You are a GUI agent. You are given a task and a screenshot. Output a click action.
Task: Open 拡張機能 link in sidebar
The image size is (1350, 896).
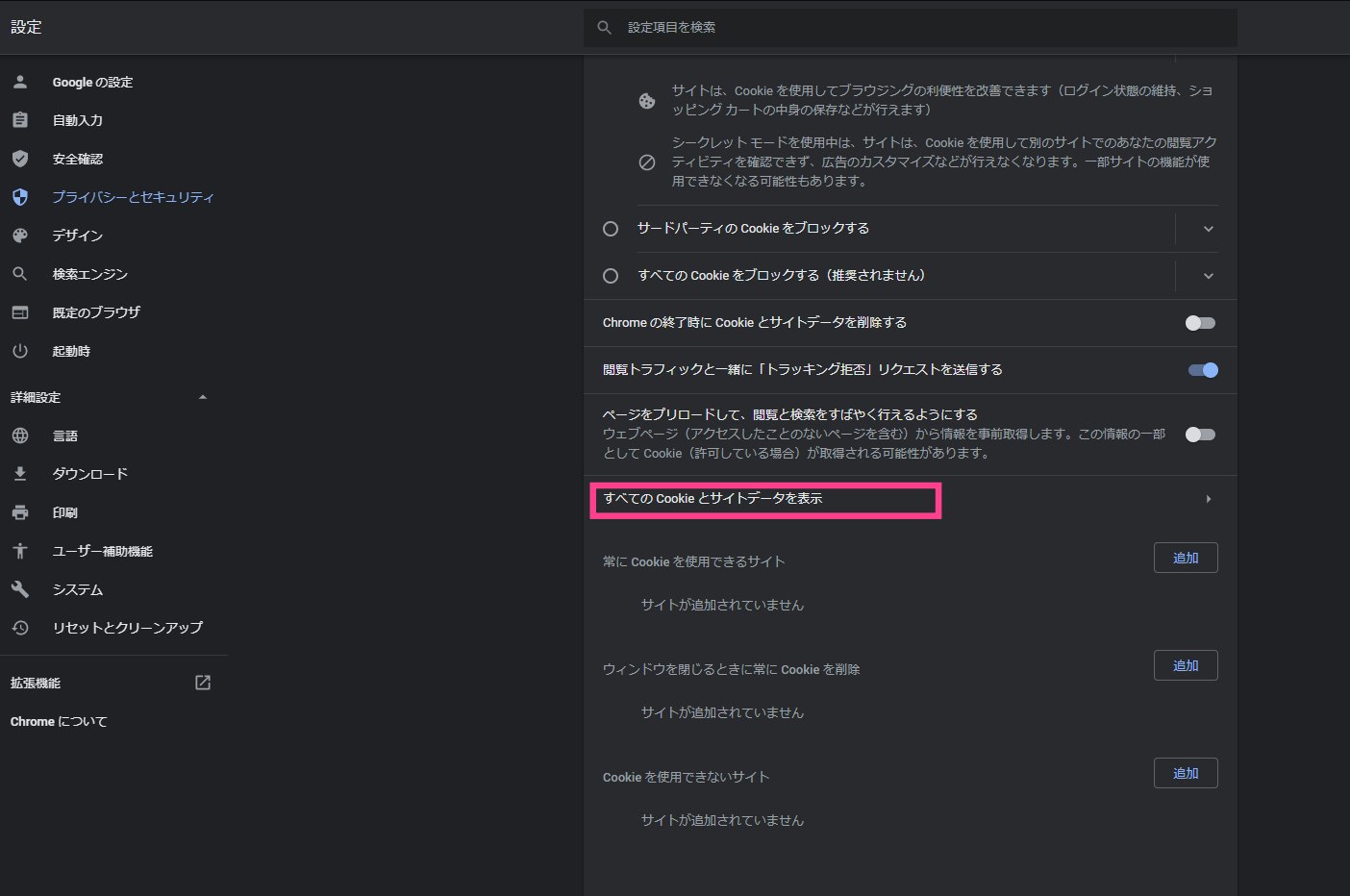36,683
